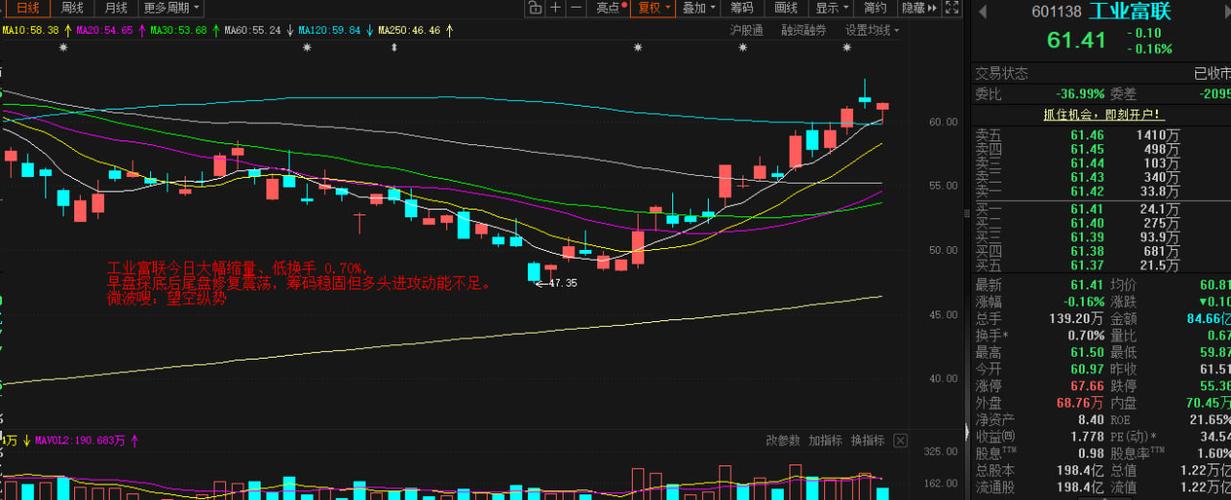The width and height of the screenshot is (1231, 500).
Task: Click the dropdown arrow next to 隐藏
Action: 934,8
